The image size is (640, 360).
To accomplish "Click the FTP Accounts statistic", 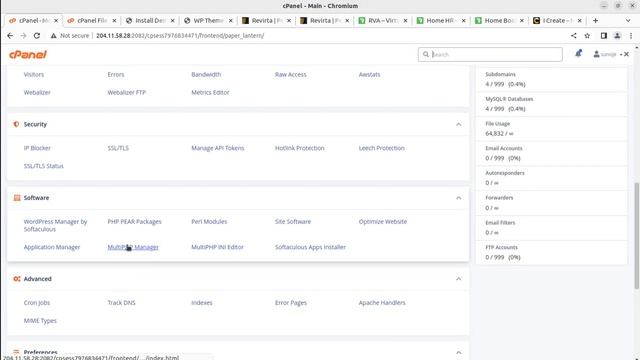I will 551,253.
